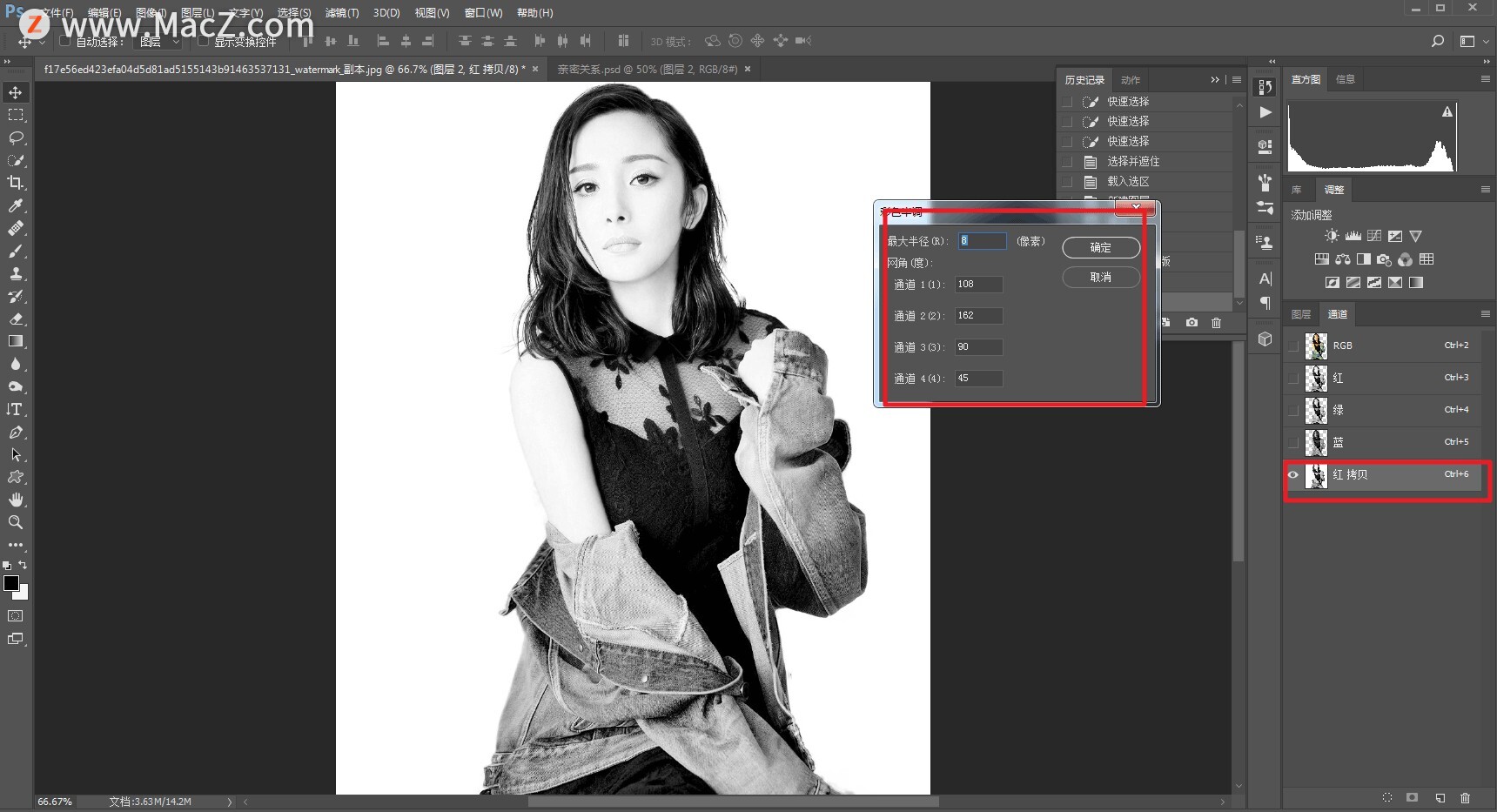Viewport: 1497px width, 812px height.
Task: Select the Eyedropper tool
Action: pyautogui.click(x=16, y=205)
